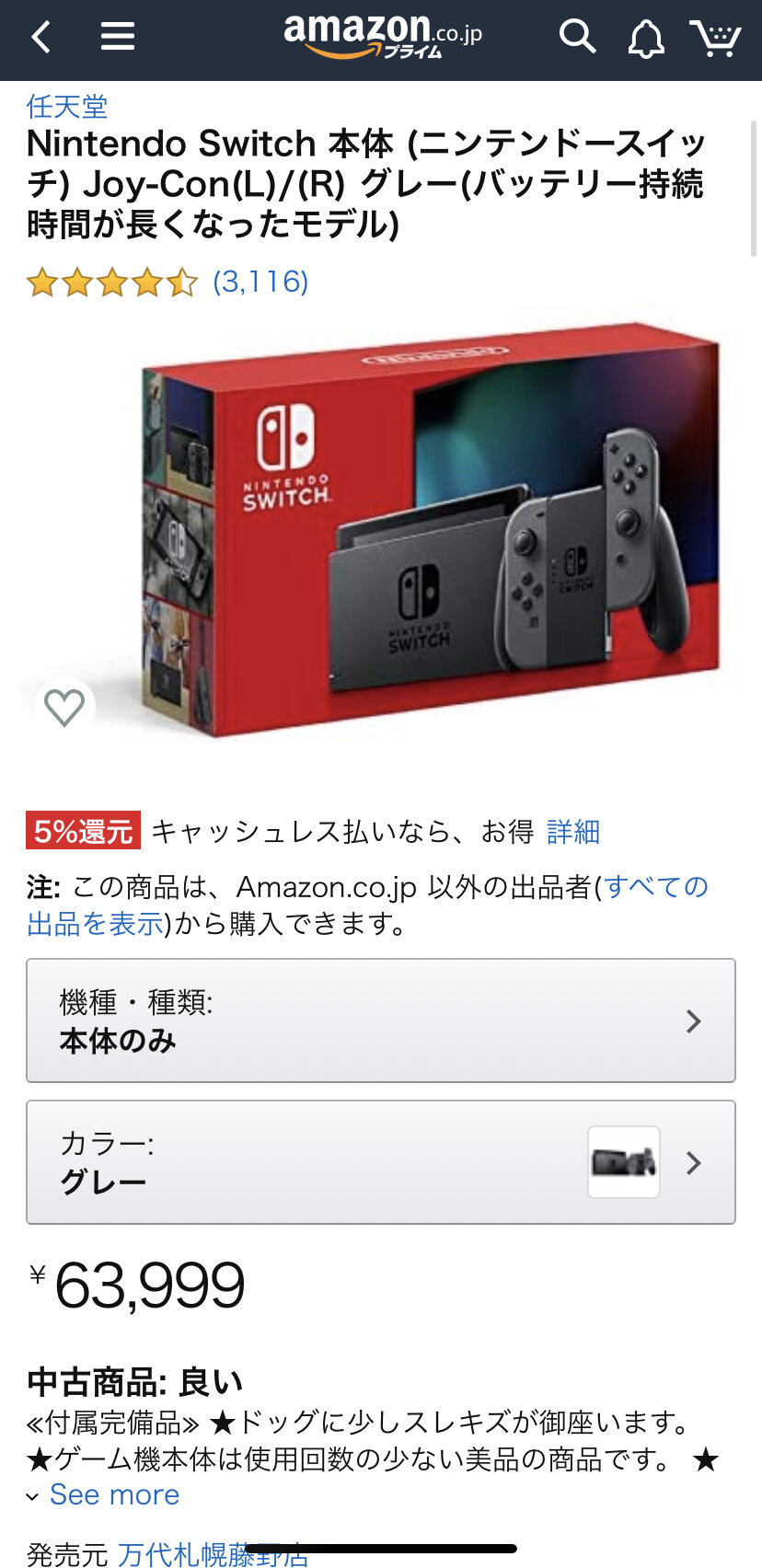Expand the 機種・種類 selector

(x=381, y=1020)
